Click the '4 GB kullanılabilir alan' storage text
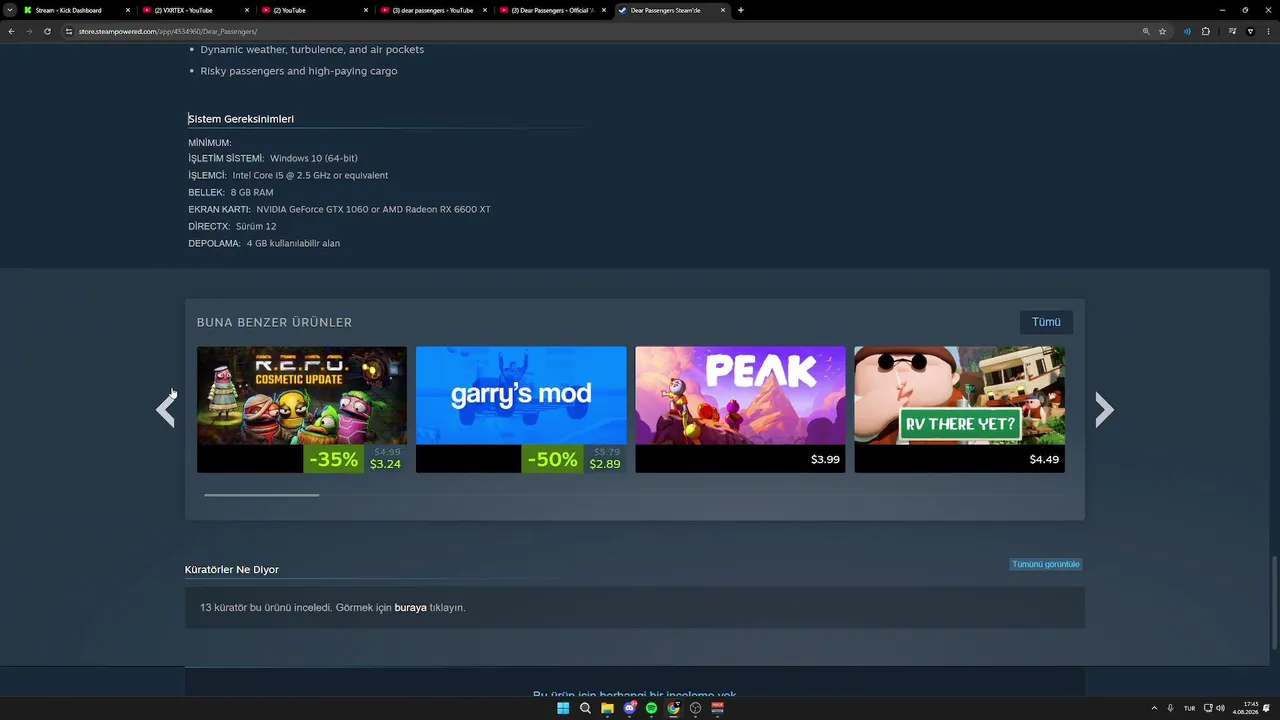Viewport: 1280px width, 720px height. tap(293, 243)
